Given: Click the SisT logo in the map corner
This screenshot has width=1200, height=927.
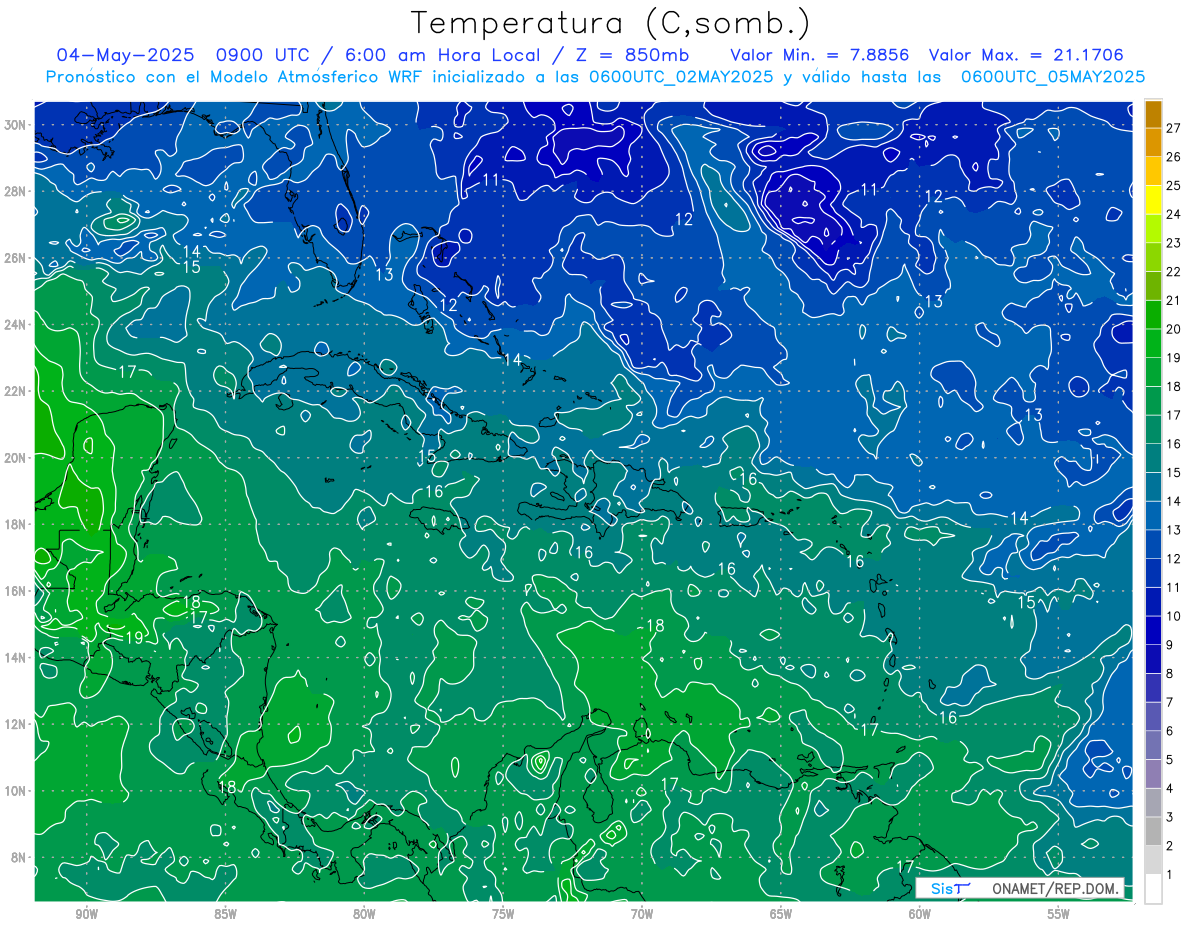Looking at the screenshot, I should click(x=949, y=888).
